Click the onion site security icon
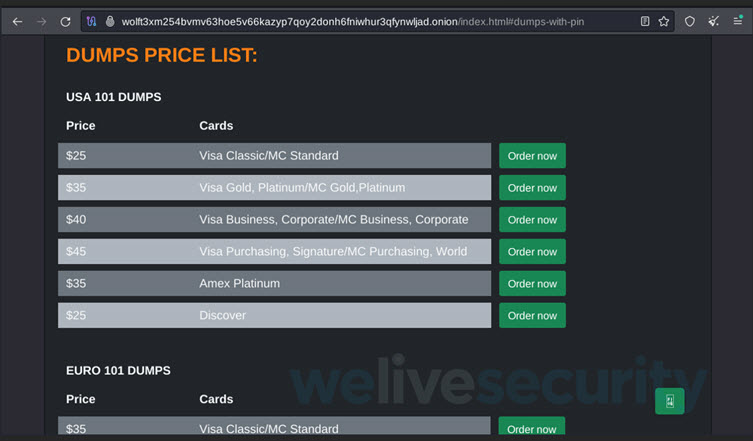The height and width of the screenshot is (441, 753). 110,21
